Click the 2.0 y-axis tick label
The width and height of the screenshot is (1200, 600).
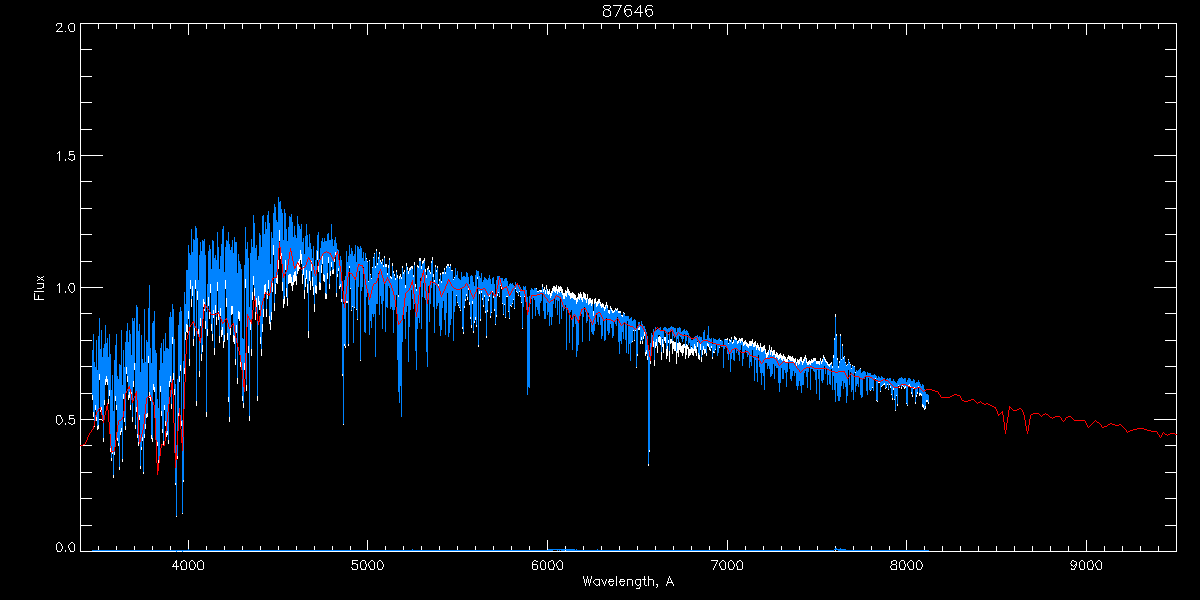point(64,28)
